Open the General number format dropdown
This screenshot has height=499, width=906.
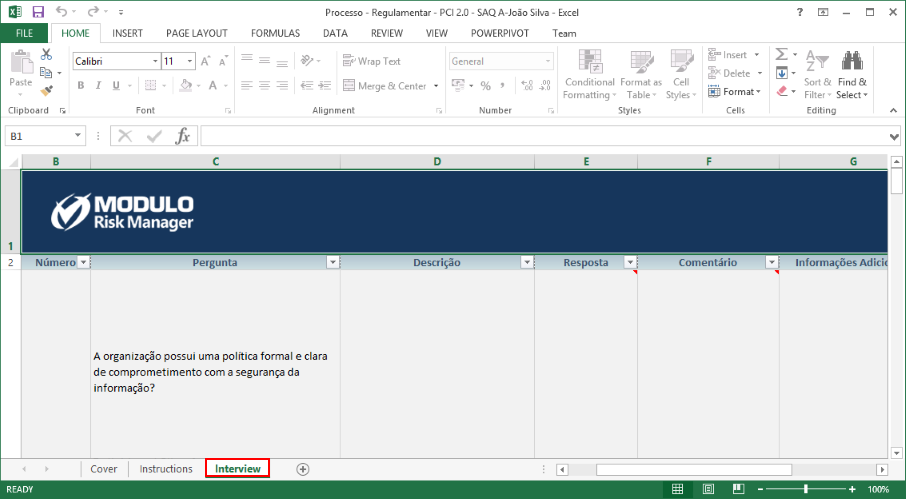click(547, 61)
